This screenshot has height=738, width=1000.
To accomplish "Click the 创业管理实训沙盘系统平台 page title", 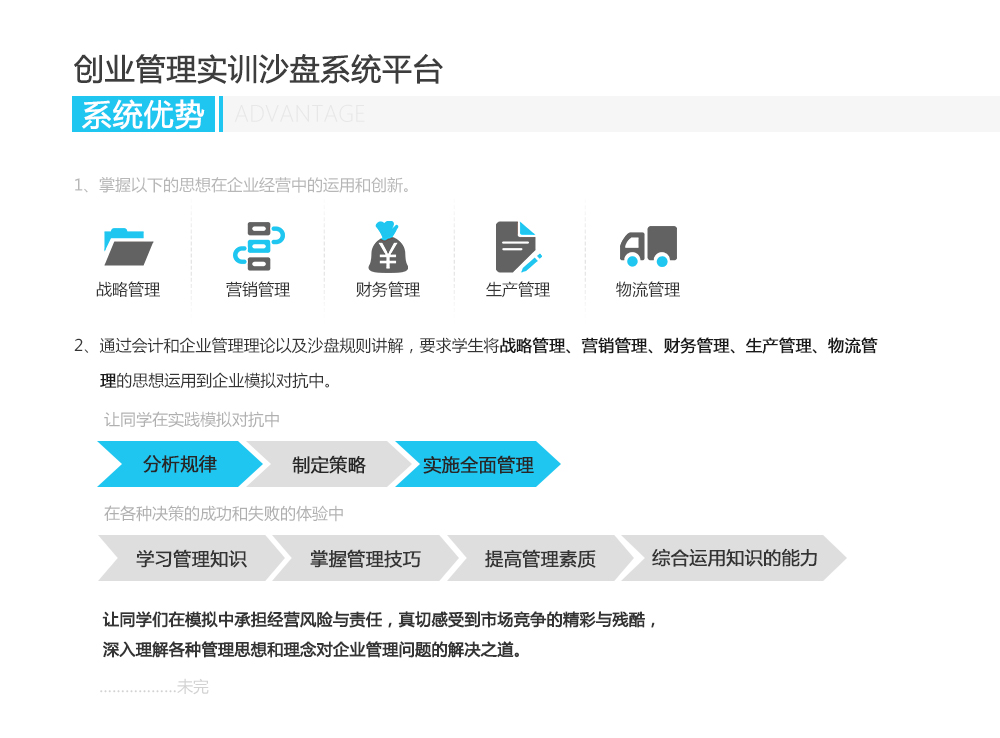I will [258, 70].
